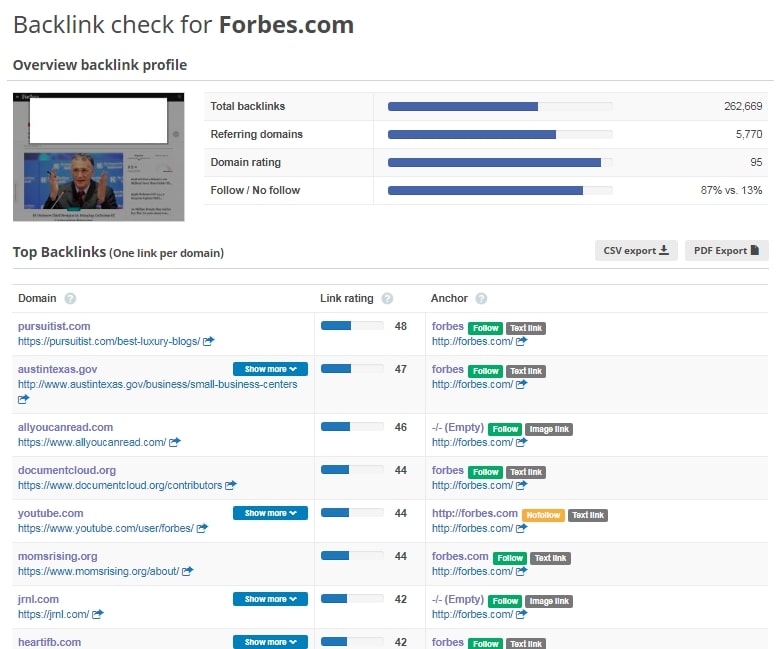
Task: Click the http://forbes.com anchor in youtube.com row
Action: coord(474,513)
